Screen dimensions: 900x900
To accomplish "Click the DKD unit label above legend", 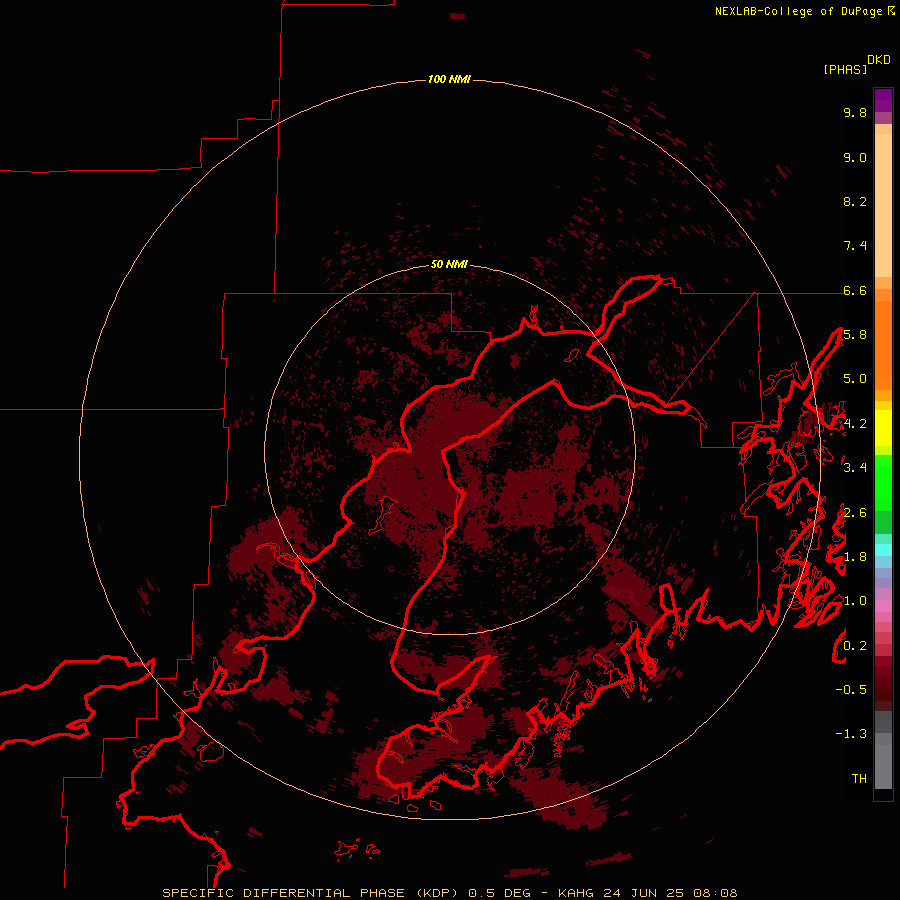I will tap(879, 60).
